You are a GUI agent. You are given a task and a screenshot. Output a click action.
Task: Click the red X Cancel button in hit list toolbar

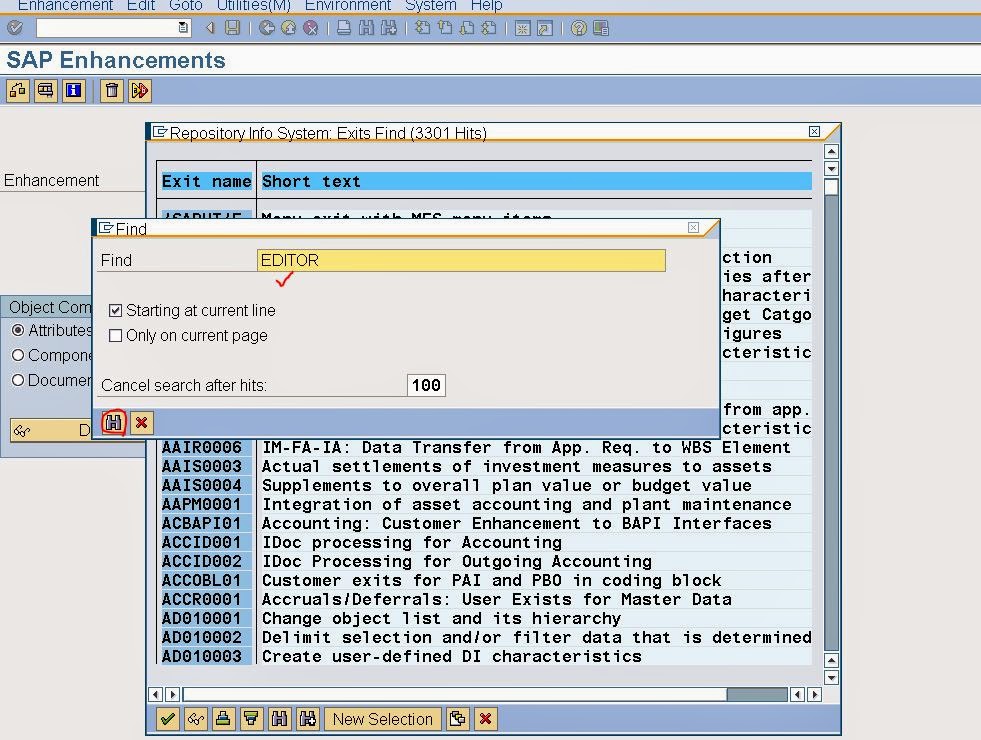pyautogui.click(x=485, y=719)
